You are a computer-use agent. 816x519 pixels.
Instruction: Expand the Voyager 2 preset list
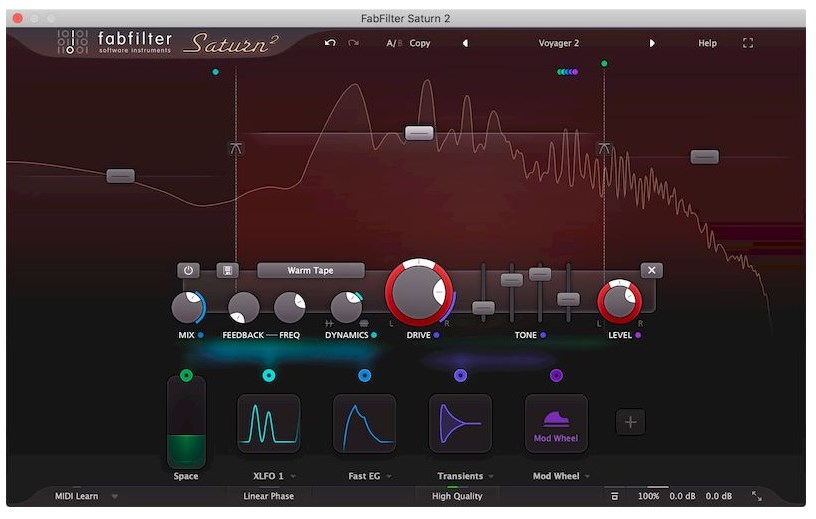click(x=558, y=43)
